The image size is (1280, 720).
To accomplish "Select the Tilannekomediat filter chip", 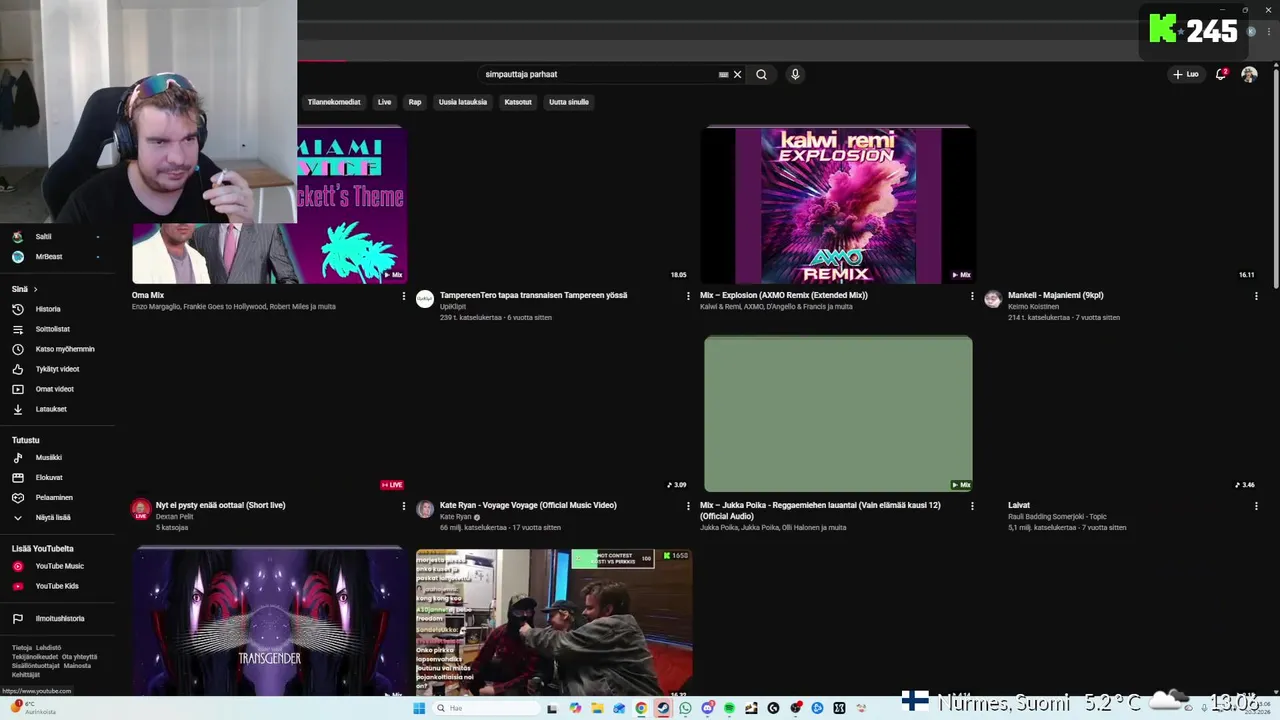I will [x=334, y=102].
